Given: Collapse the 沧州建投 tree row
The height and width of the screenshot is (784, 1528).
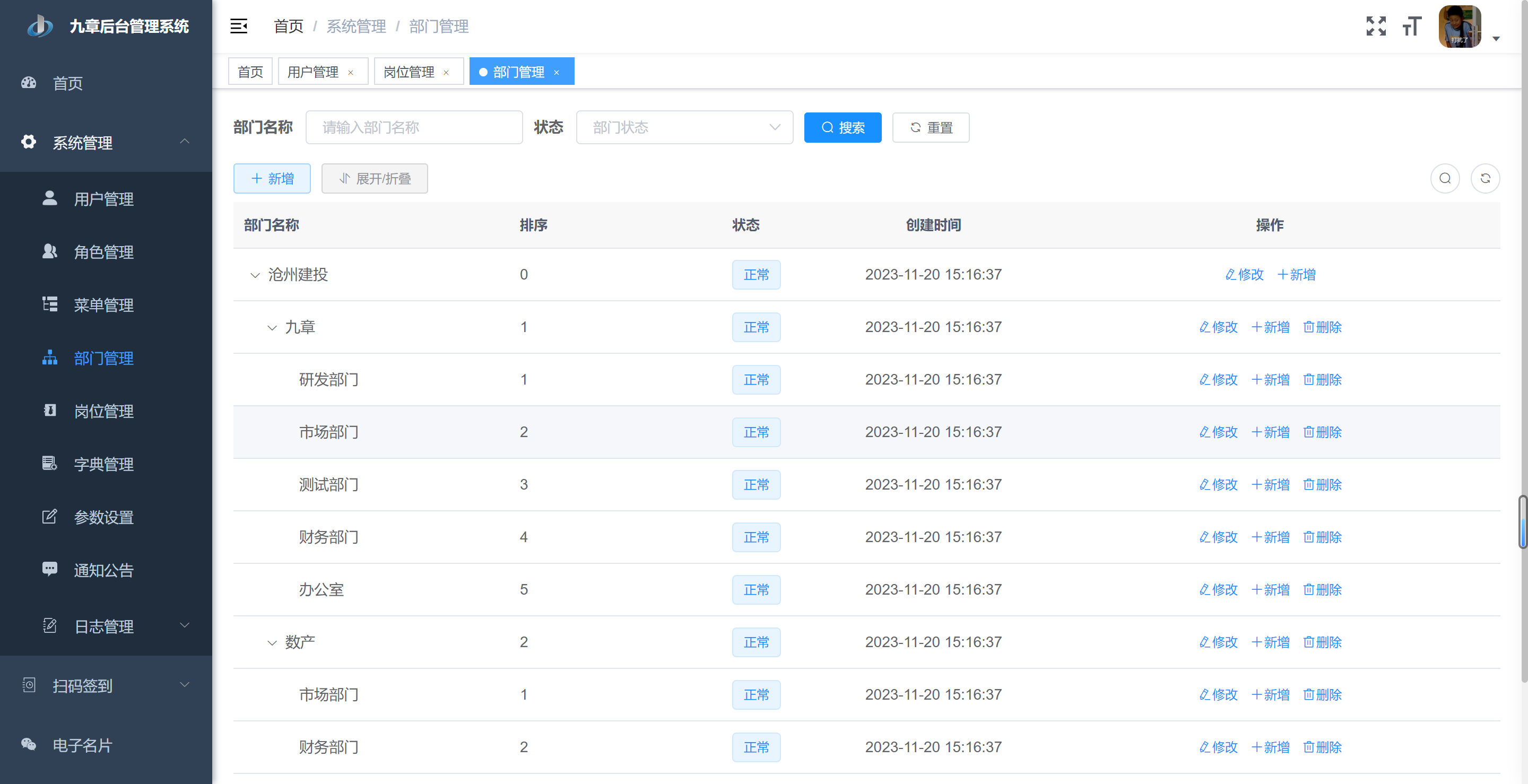Looking at the screenshot, I should (x=255, y=275).
